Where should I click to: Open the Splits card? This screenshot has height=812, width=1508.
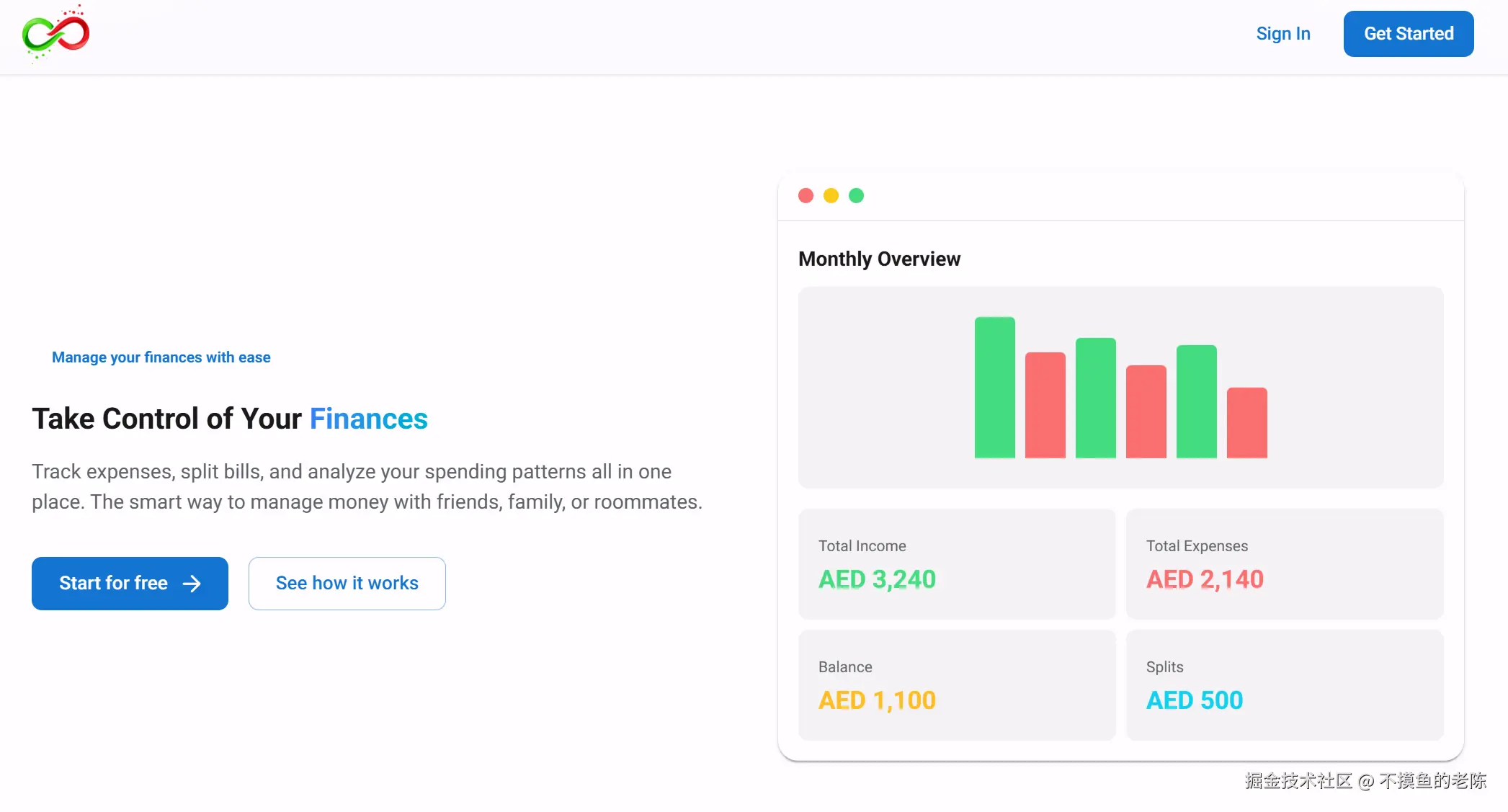tap(1284, 684)
